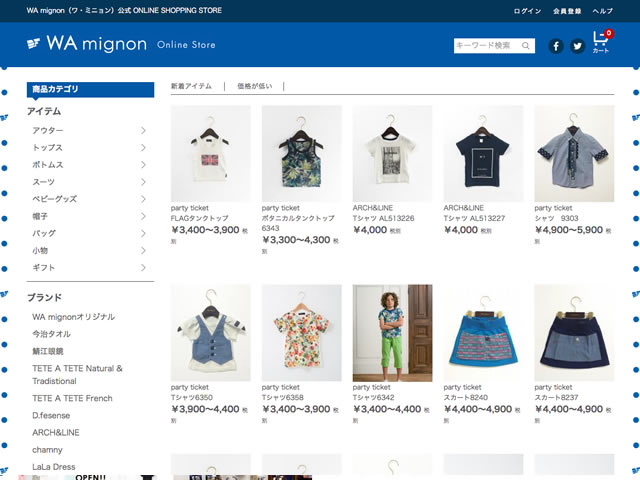Click the WA mignon logo
640x480 pixels.
click(x=87, y=44)
